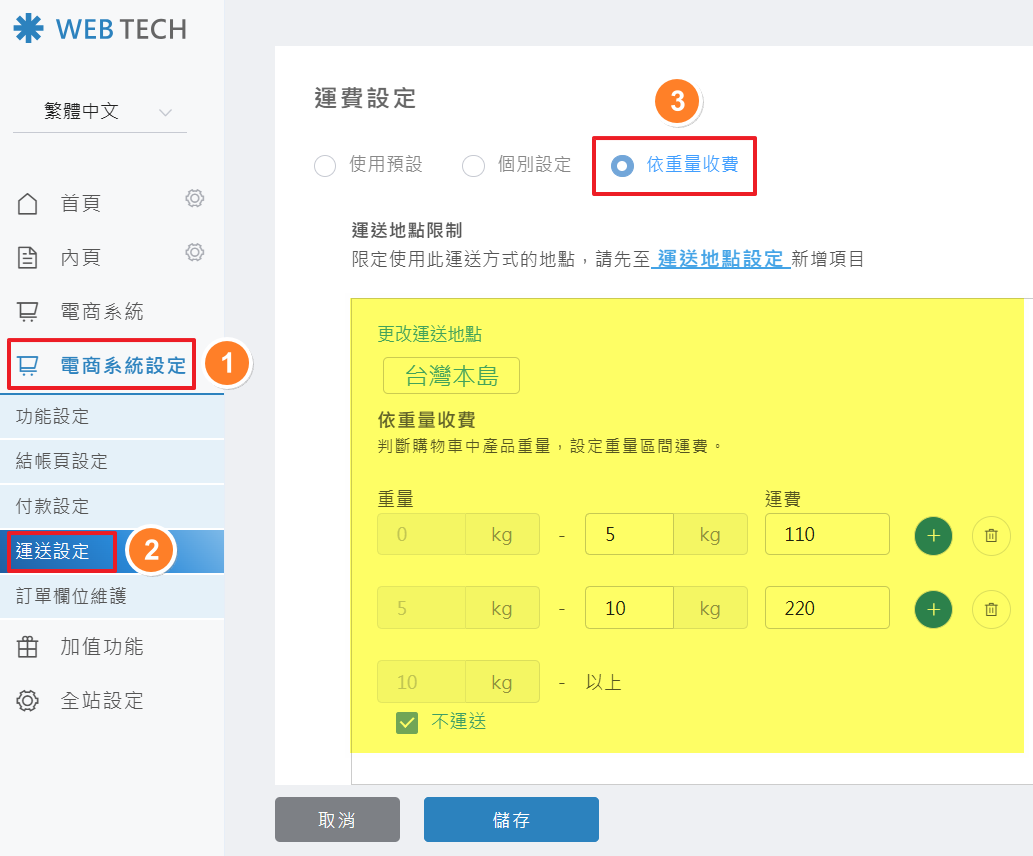
Task: Open 結帳頁設定 submenu item
Action: (x=62, y=461)
